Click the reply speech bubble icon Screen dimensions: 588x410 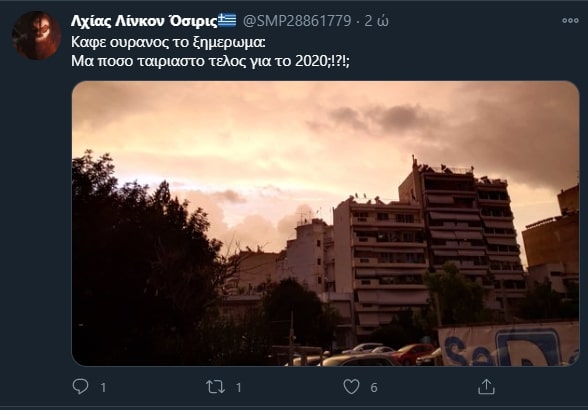pos(80,386)
